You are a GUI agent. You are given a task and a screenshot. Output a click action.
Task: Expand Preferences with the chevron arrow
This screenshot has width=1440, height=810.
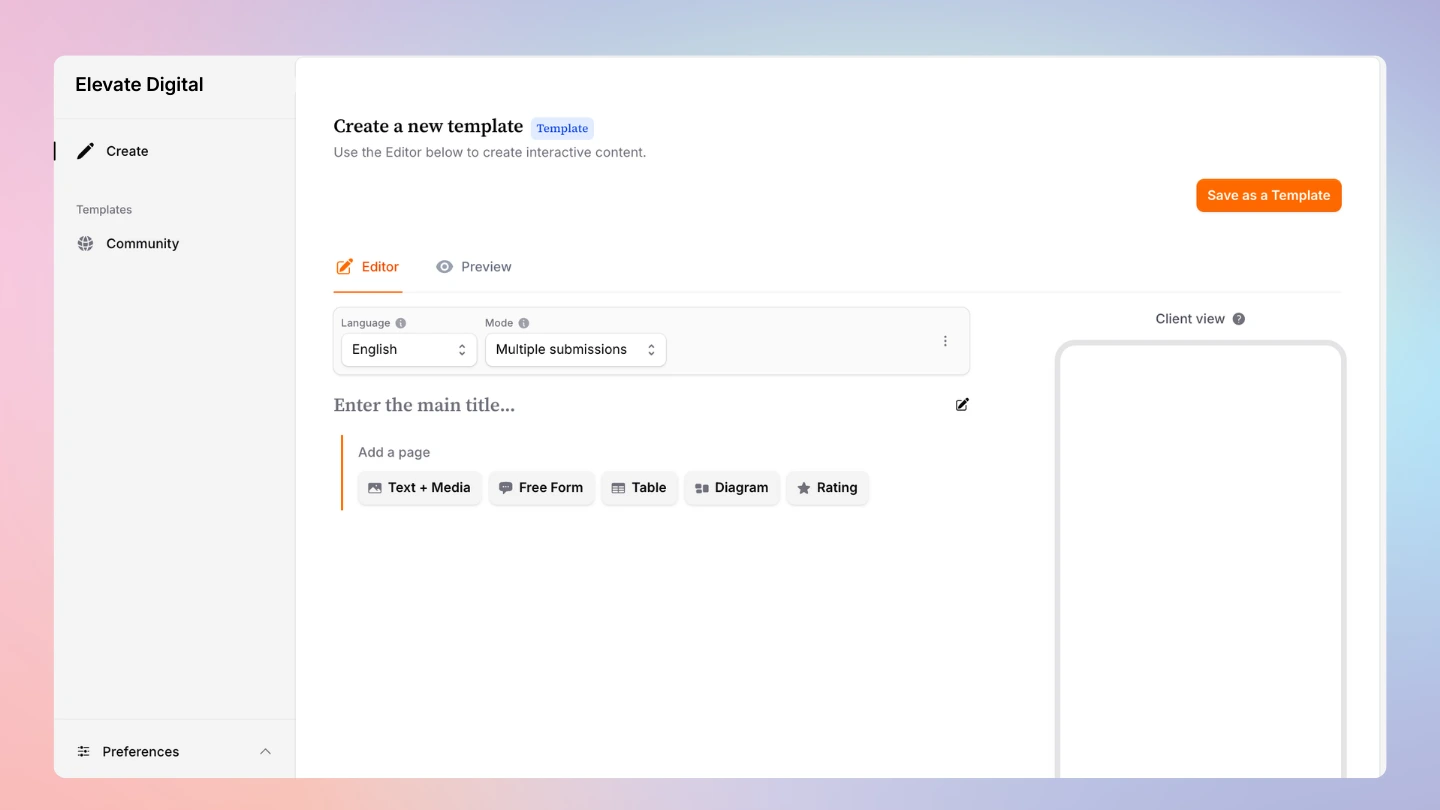tap(265, 752)
